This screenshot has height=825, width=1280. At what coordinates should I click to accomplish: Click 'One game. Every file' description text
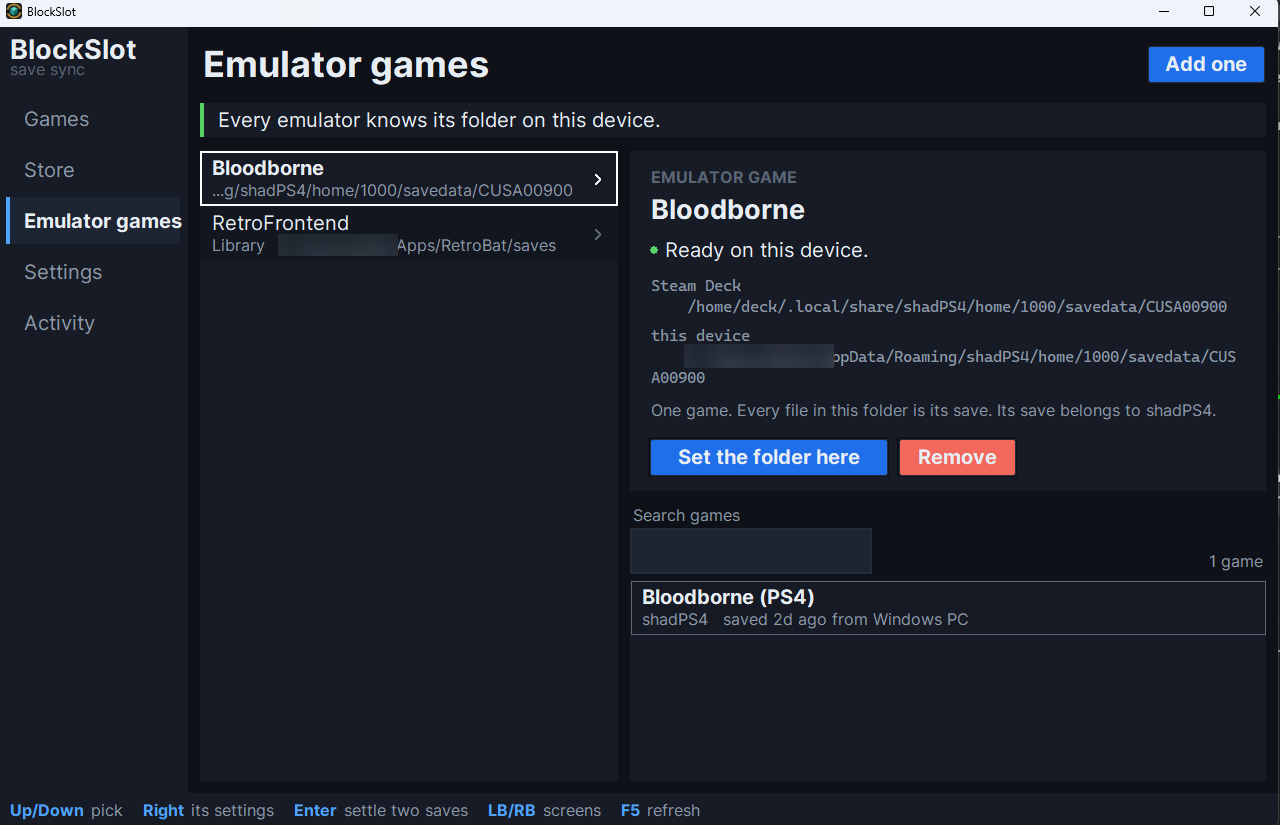(x=933, y=410)
